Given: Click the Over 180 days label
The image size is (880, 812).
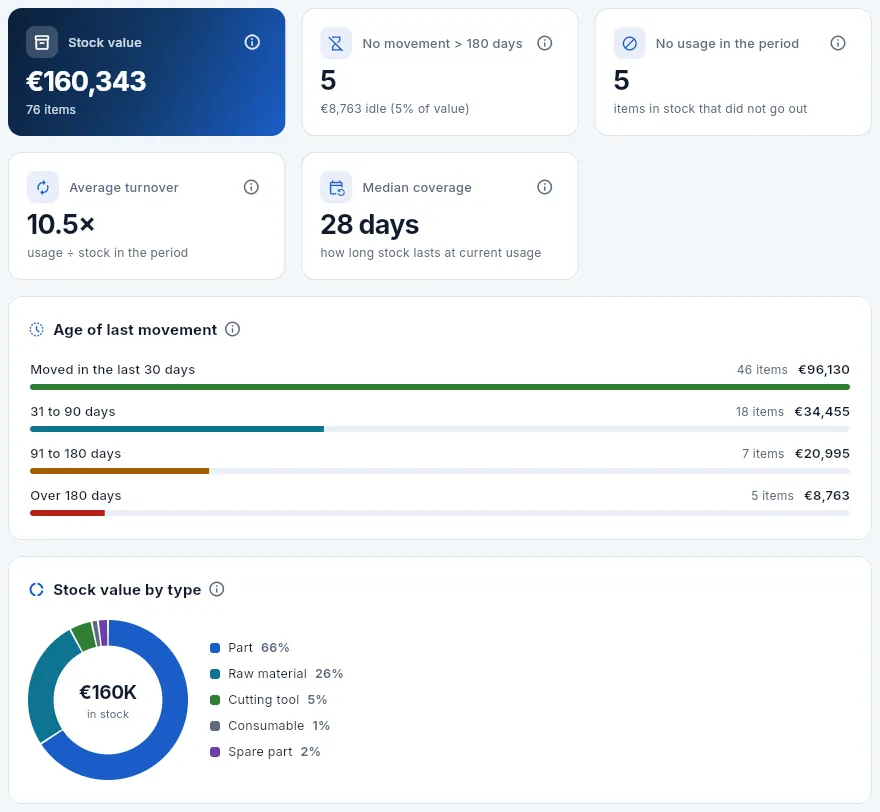Looking at the screenshot, I should pyautogui.click(x=76, y=496).
